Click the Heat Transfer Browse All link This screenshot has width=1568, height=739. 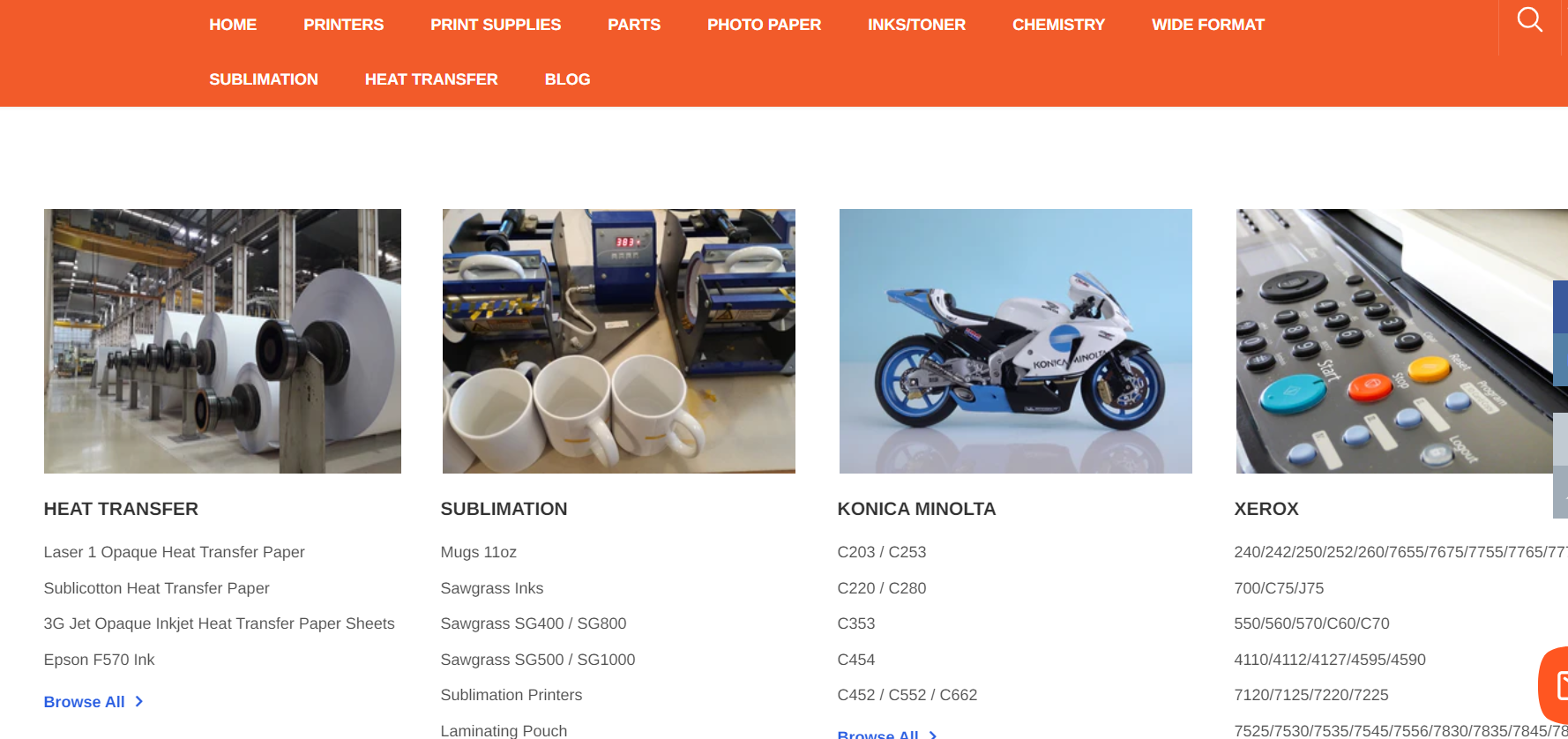[x=85, y=702]
